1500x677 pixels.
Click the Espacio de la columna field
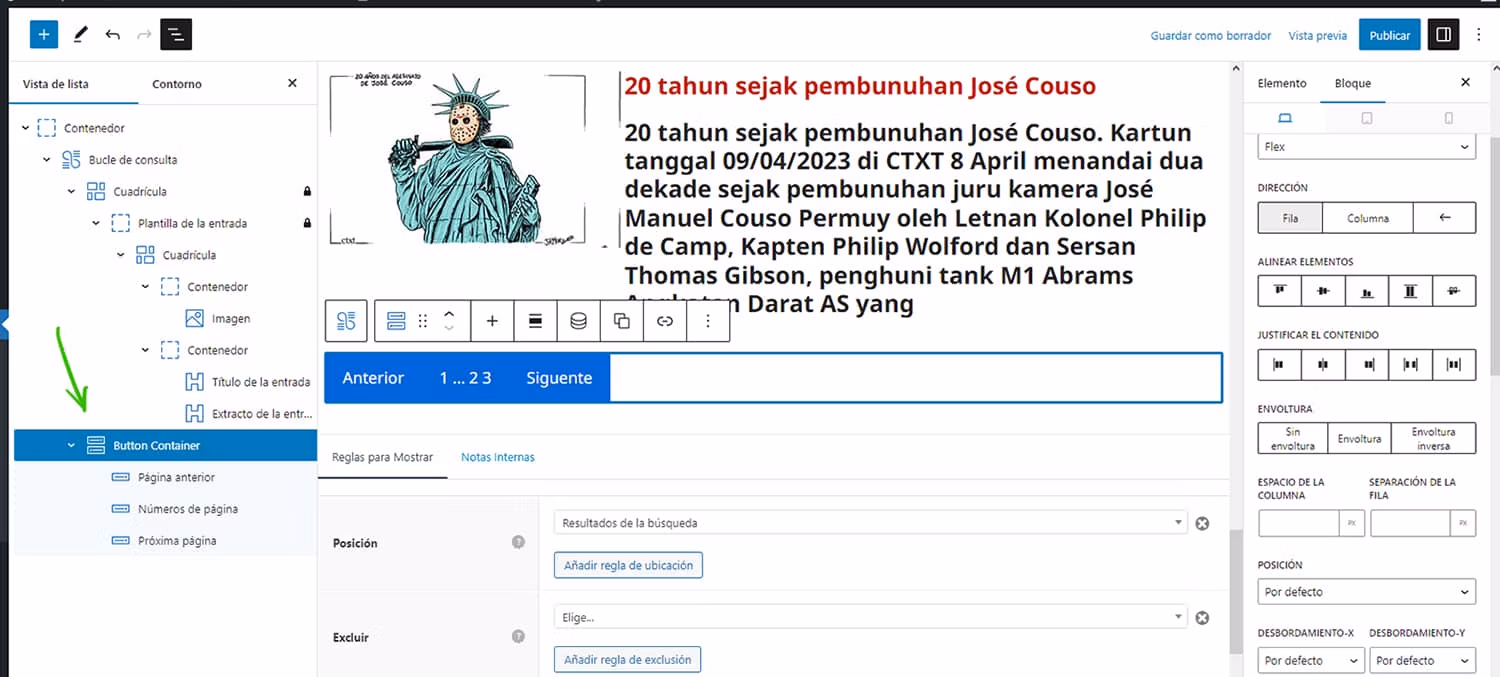click(1299, 523)
